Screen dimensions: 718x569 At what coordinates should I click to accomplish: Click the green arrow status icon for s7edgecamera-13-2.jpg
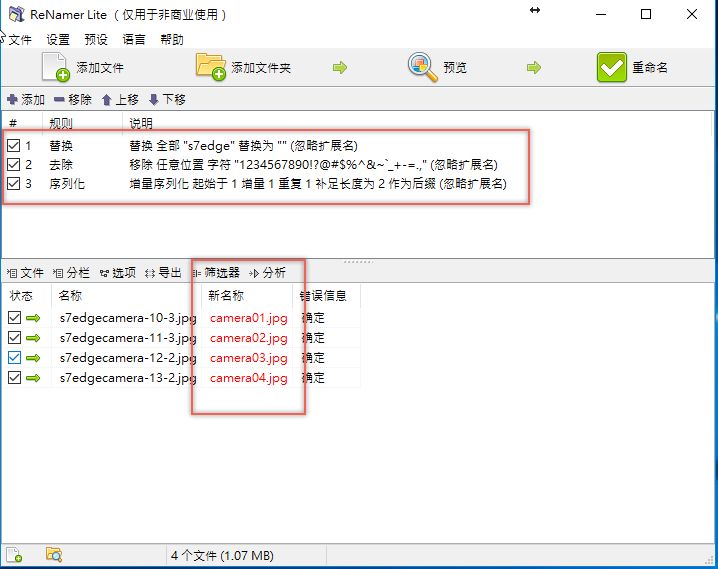tap(33, 378)
